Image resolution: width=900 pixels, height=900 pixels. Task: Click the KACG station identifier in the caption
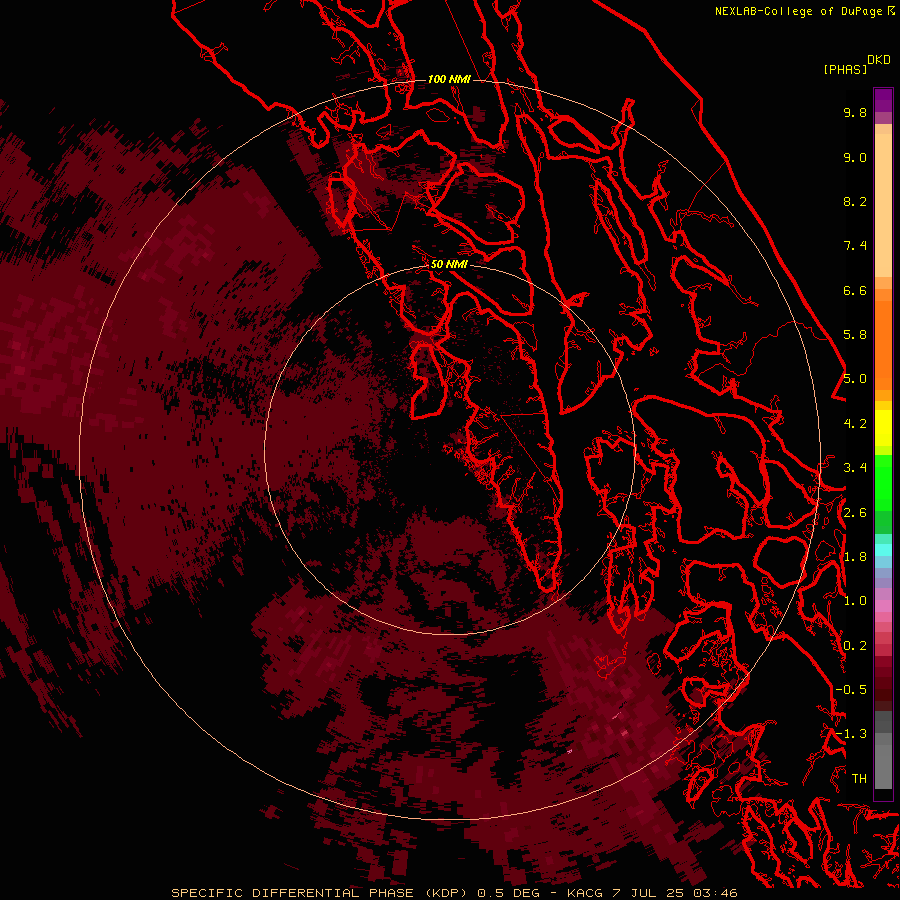pyautogui.click(x=585, y=893)
